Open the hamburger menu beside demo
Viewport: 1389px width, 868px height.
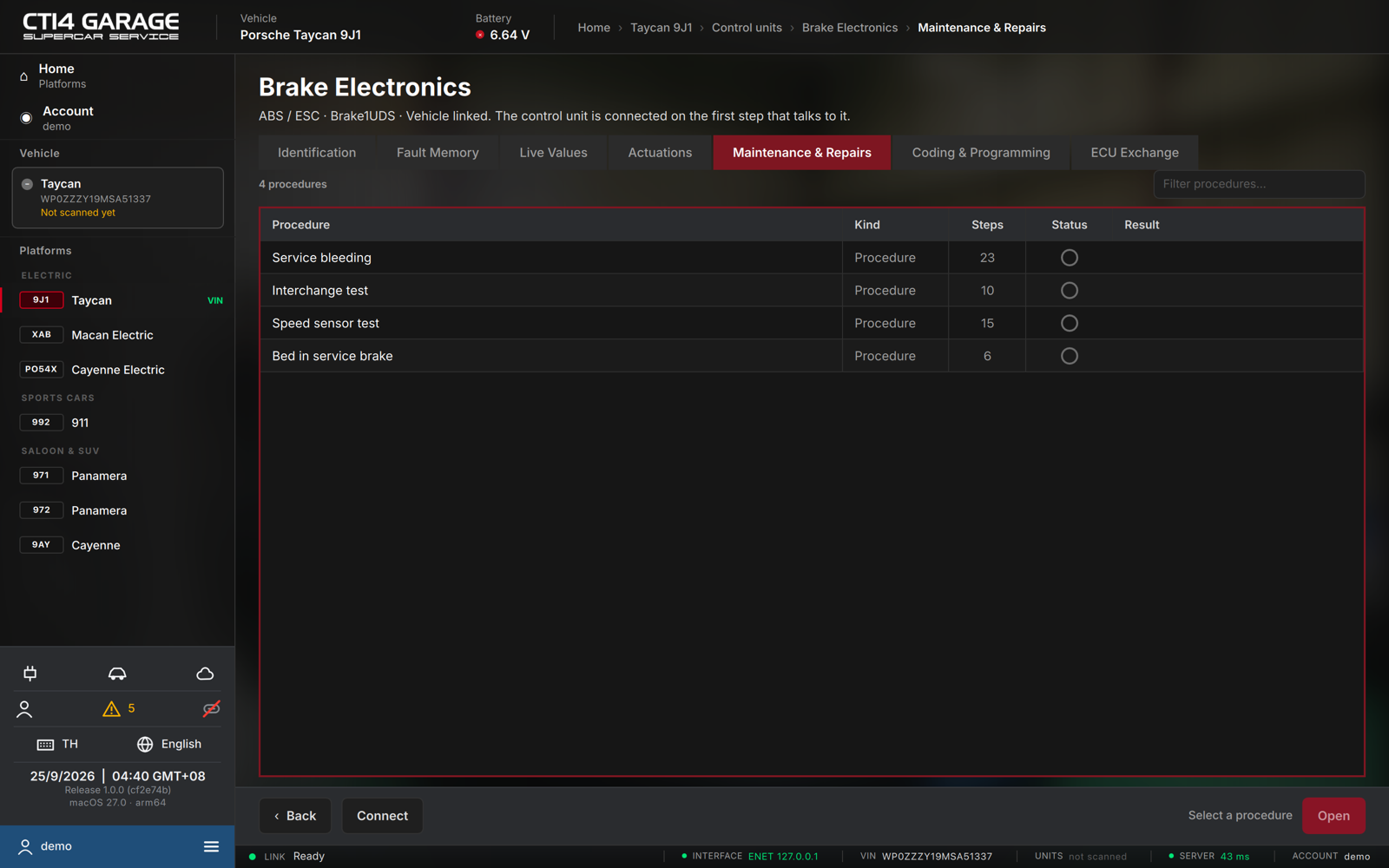pyautogui.click(x=211, y=846)
